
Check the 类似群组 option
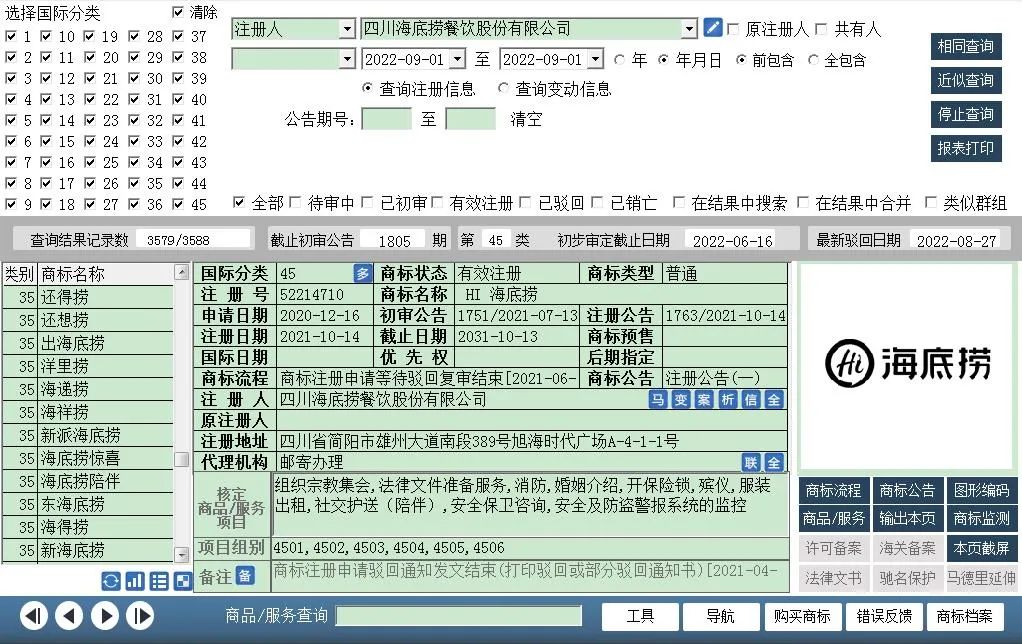931,203
